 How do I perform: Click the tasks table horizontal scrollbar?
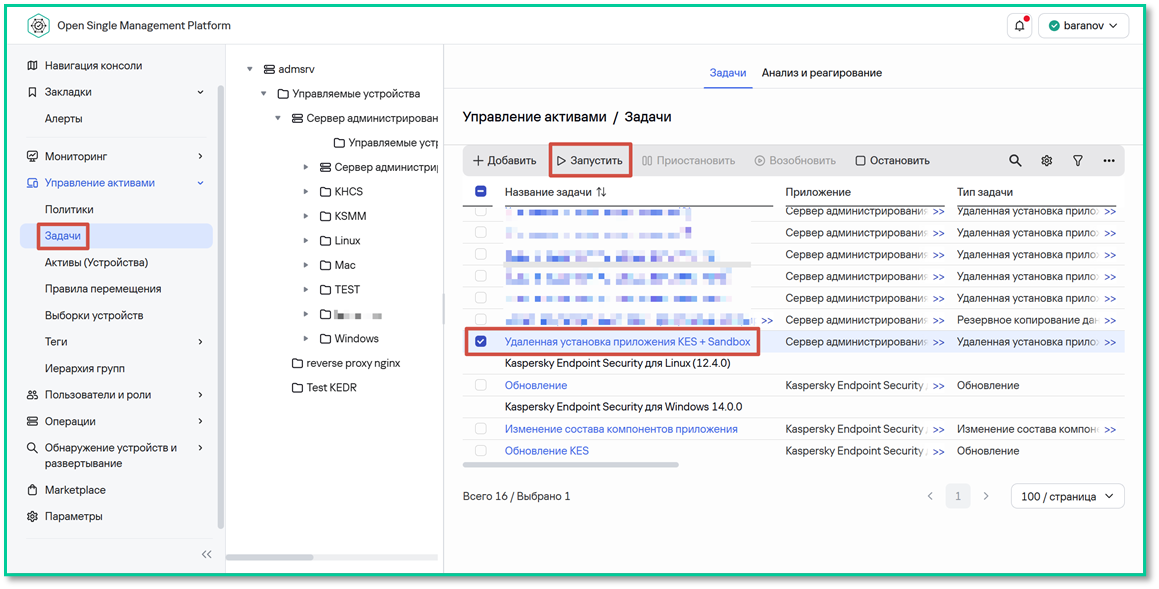[x=571, y=465]
